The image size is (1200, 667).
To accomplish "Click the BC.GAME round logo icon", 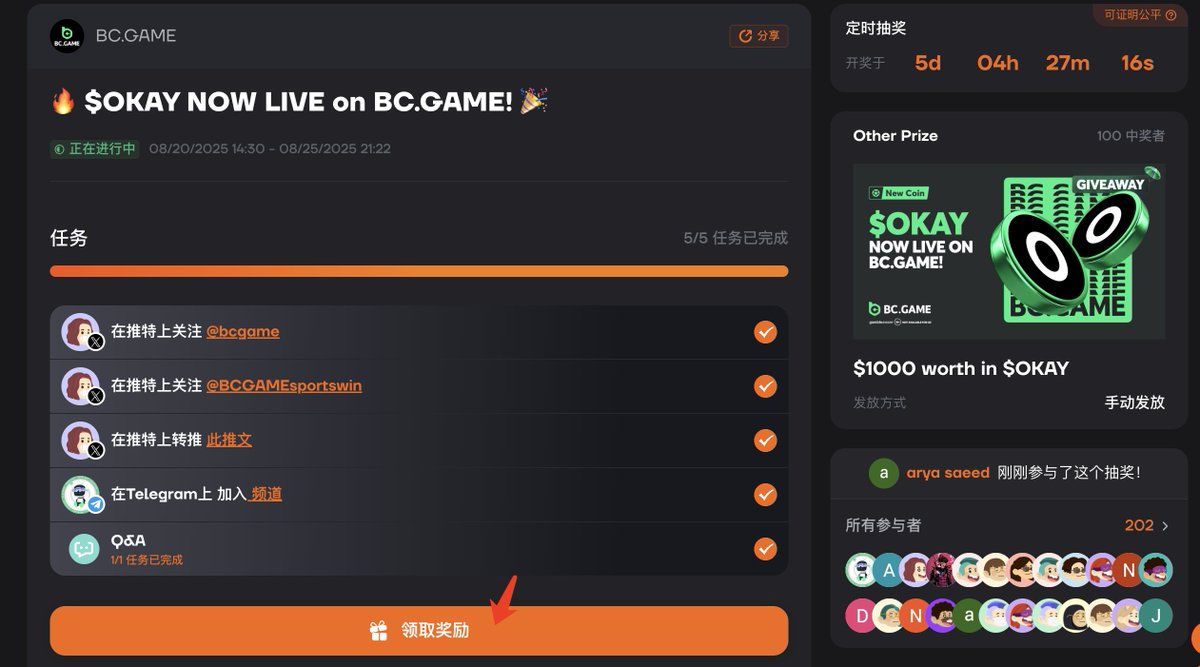I will click(x=67, y=36).
